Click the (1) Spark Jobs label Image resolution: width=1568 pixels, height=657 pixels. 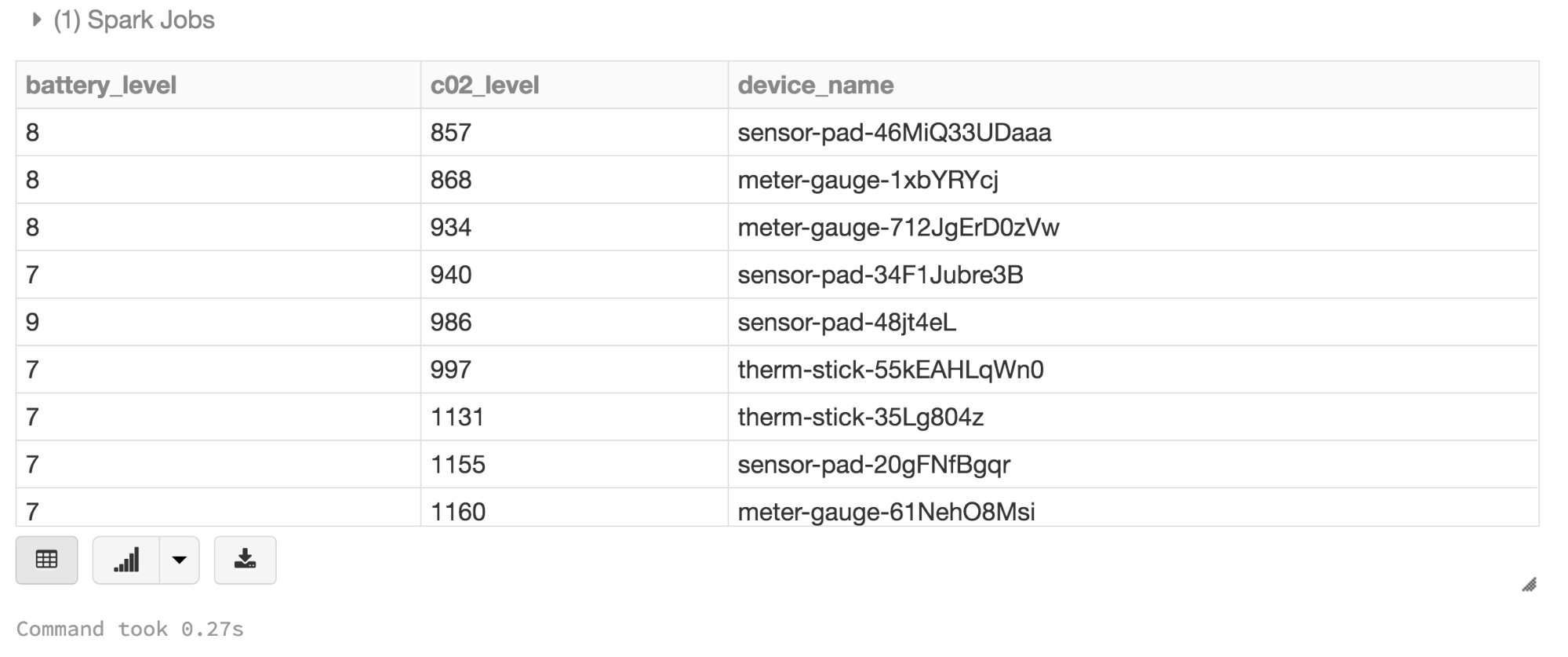pos(134,20)
